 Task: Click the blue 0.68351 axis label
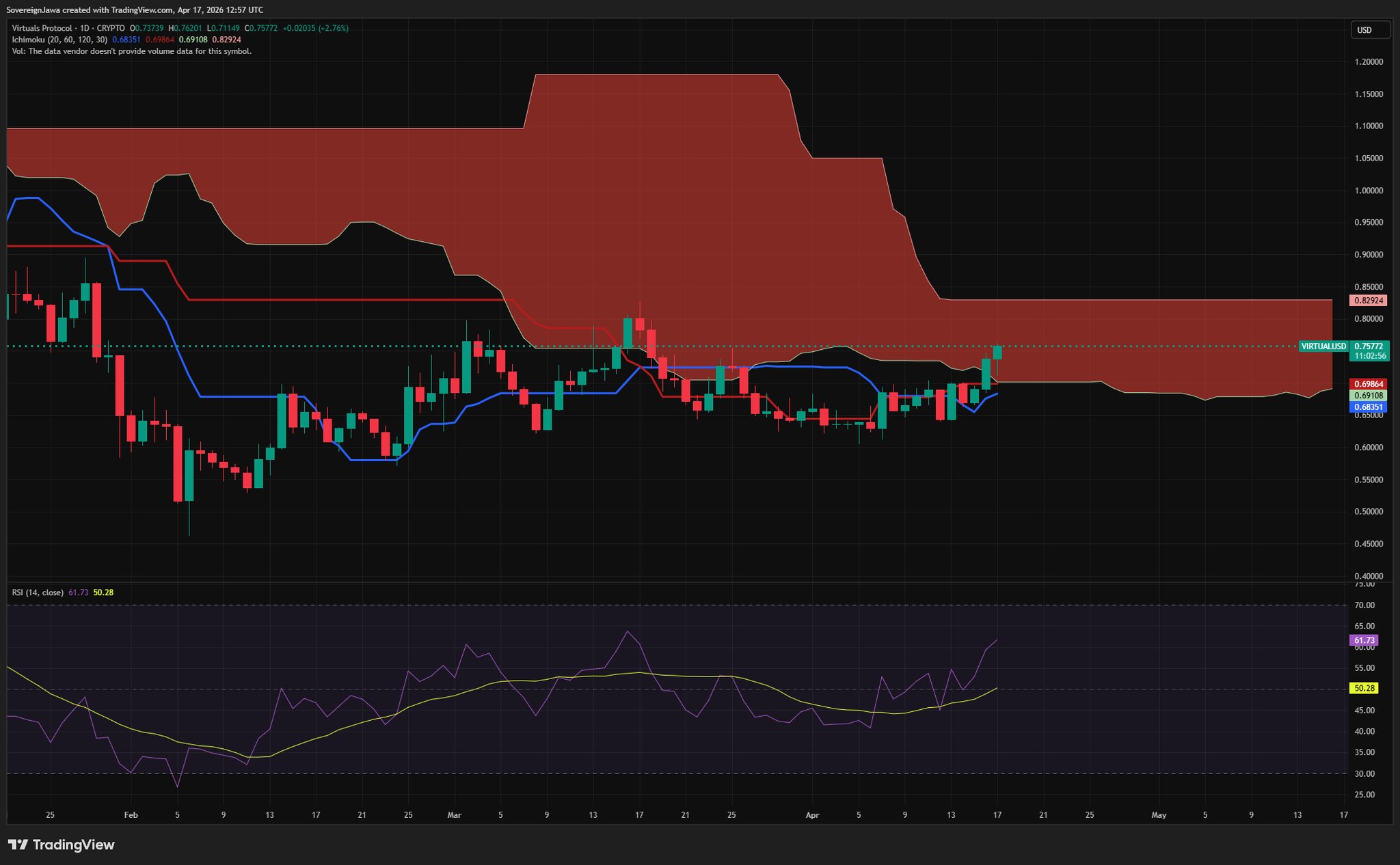[x=1367, y=407]
